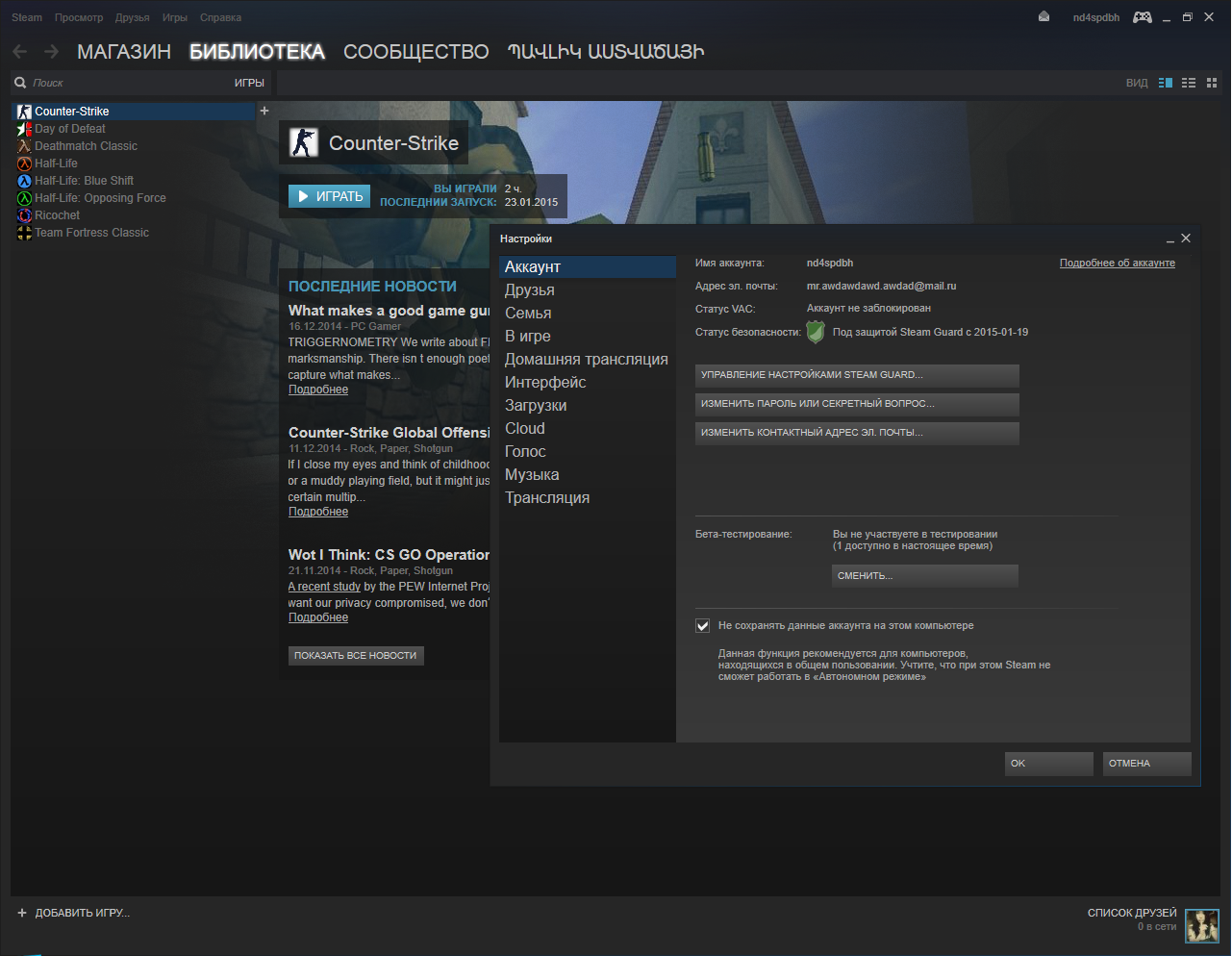1232x956 pixels.
Task: Select Друзья in settings categories
Action: point(588,289)
